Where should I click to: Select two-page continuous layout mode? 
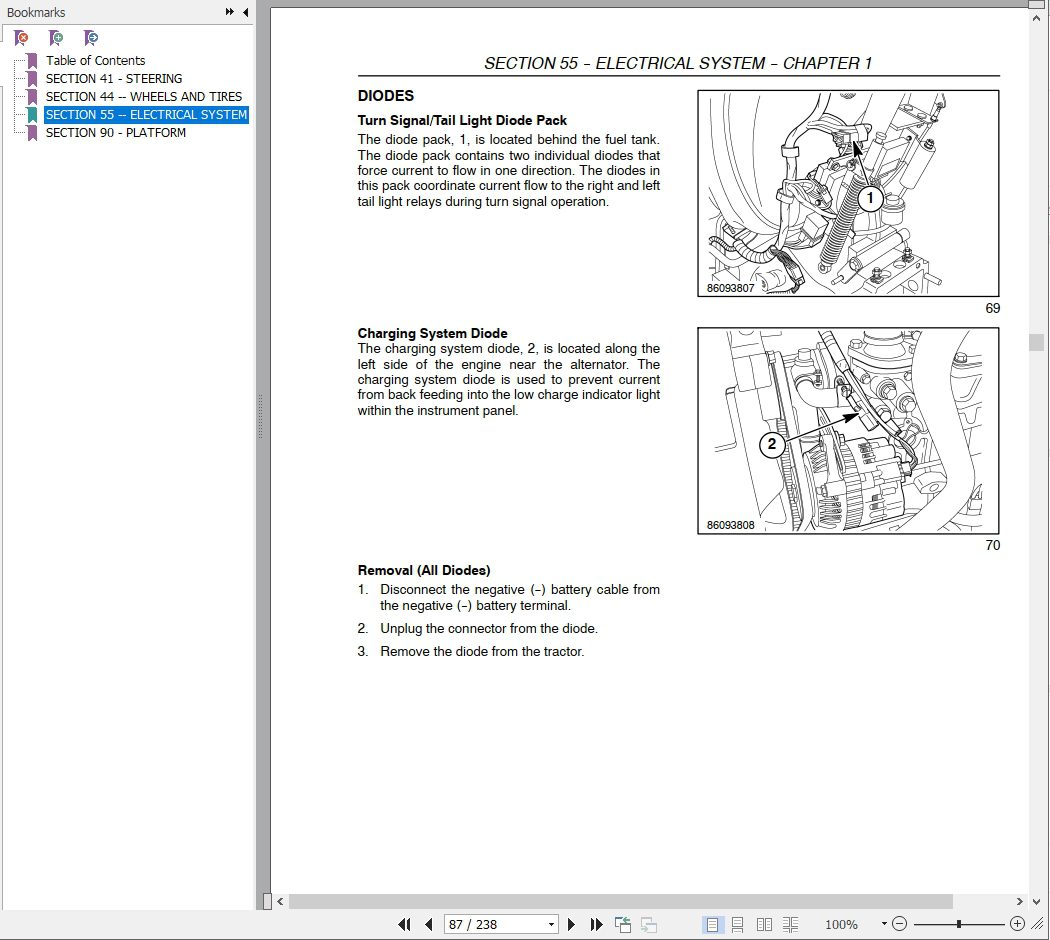[x=790, y=924]
